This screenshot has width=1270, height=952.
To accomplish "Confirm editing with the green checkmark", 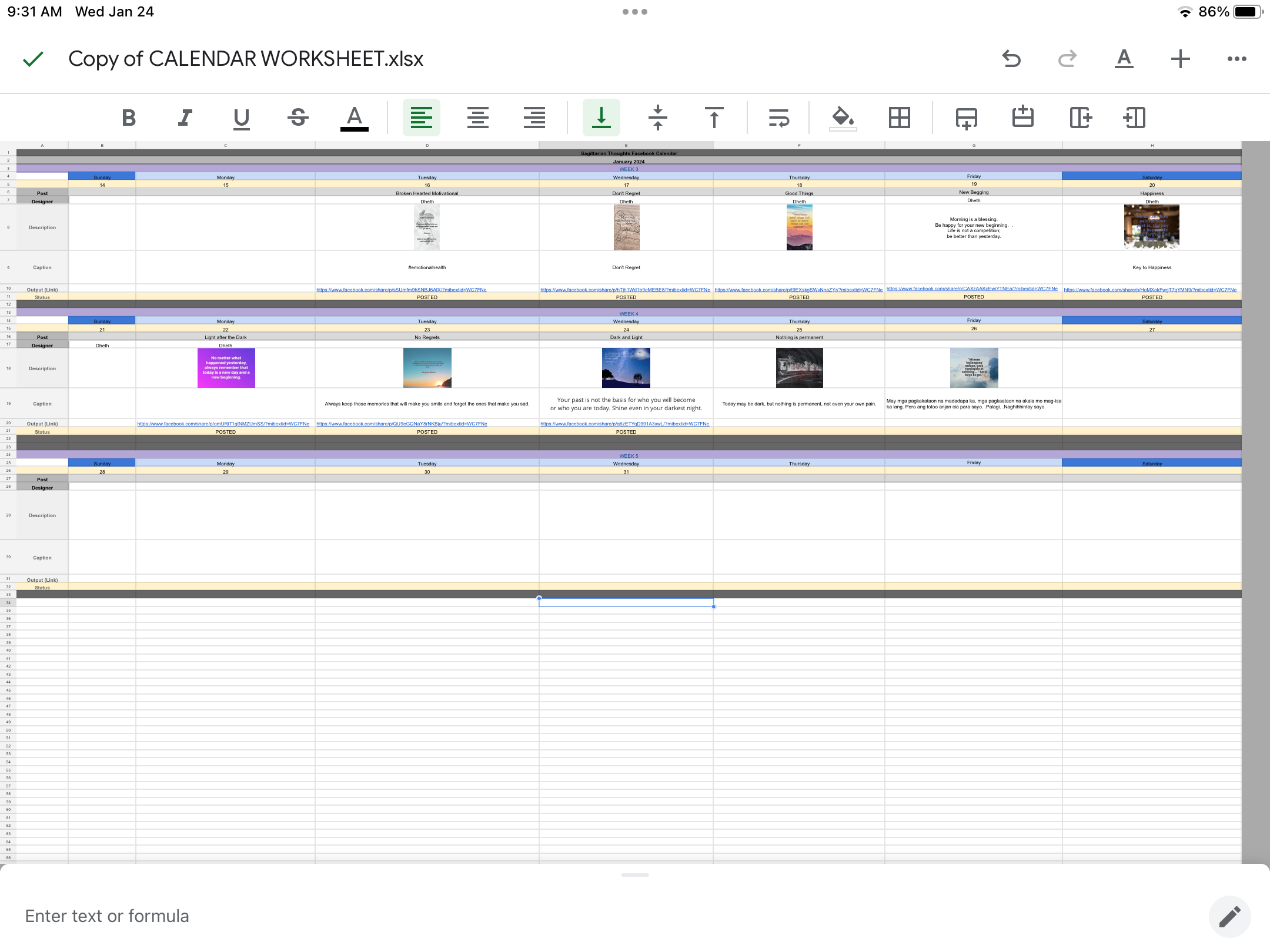I will [x=33, y=59].
